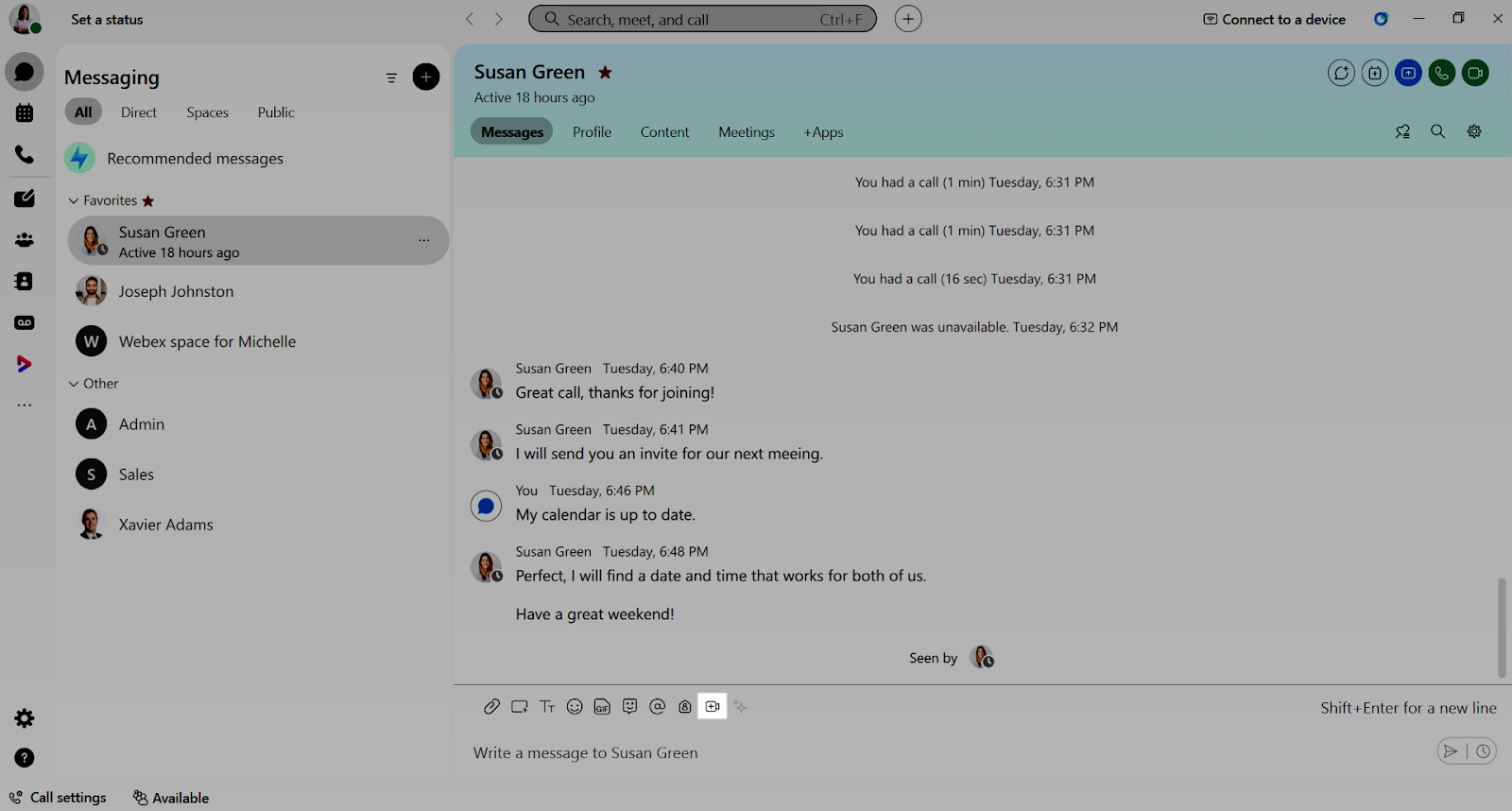Screen dimensions: 1512x811
Task: Open the Whiteboards icon in the sidebar
Action: 25,198
